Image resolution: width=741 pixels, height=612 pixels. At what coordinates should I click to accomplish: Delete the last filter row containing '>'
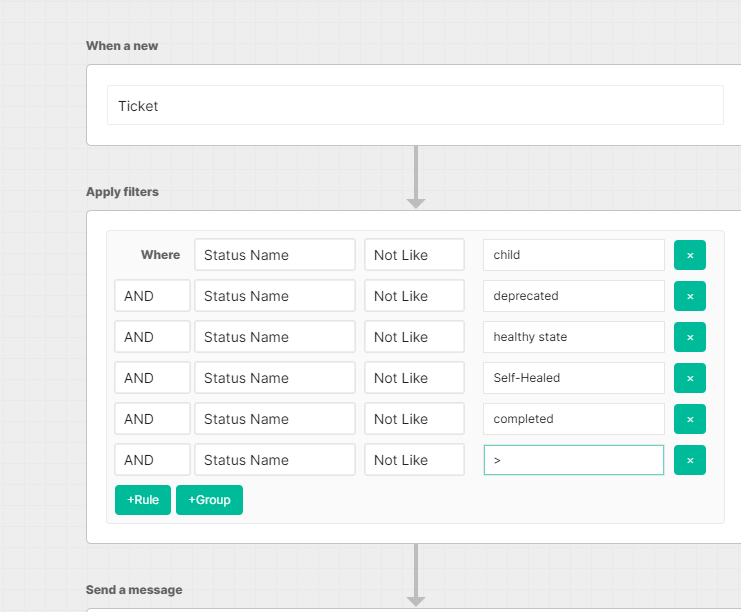[x=689, y=460]
